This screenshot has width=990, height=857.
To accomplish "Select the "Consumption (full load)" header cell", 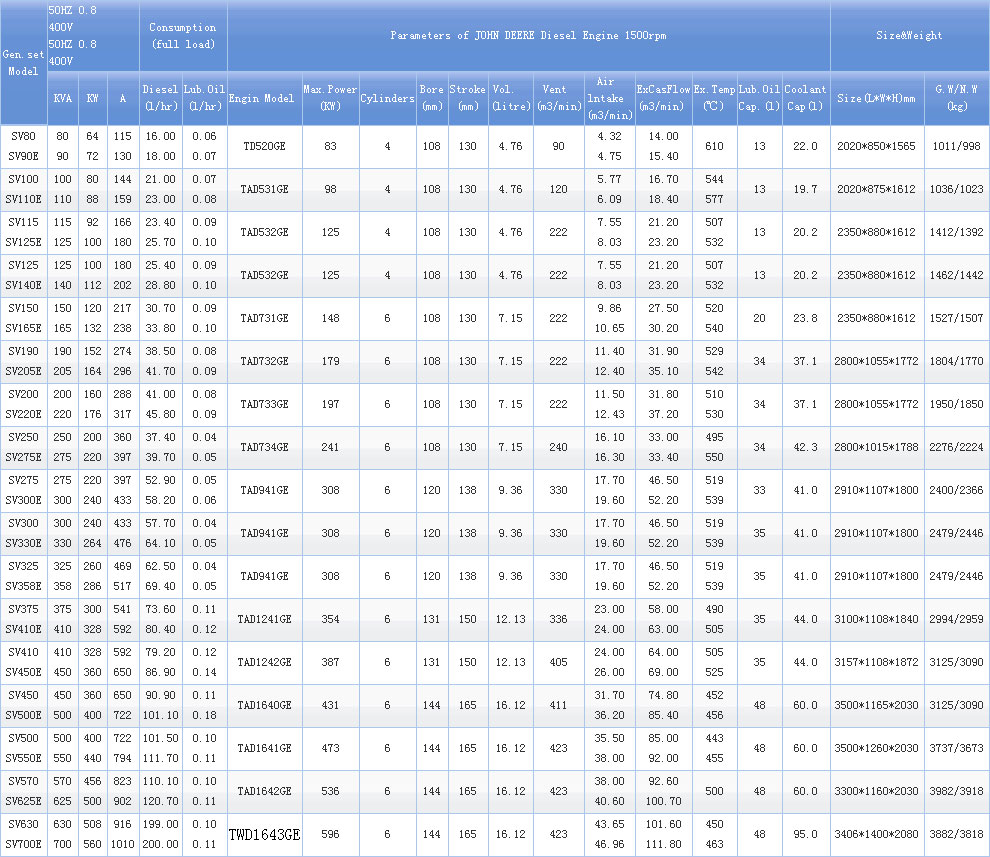I will (183, 35).
